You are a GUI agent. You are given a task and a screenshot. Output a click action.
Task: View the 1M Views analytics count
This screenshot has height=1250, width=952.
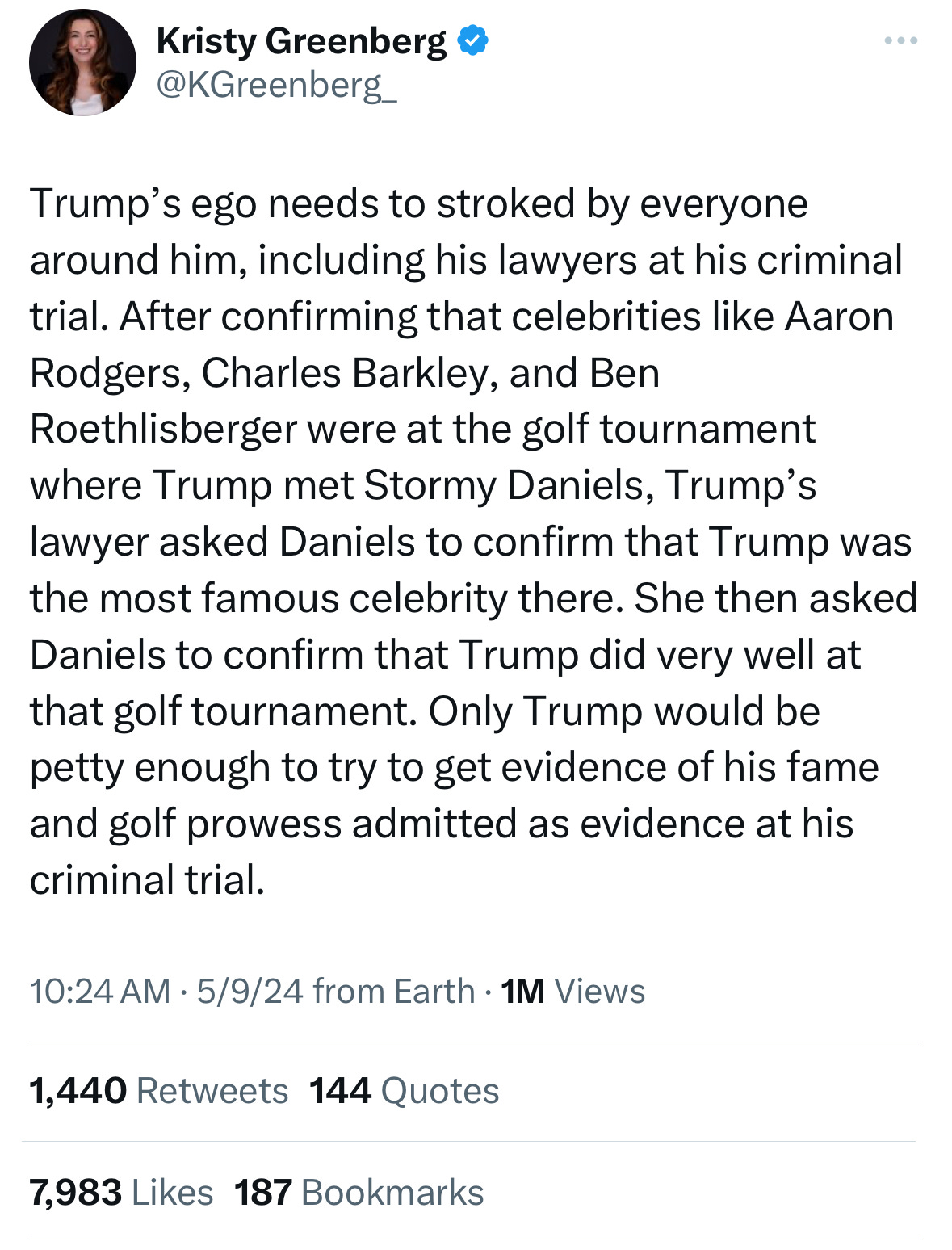(572, 991)
